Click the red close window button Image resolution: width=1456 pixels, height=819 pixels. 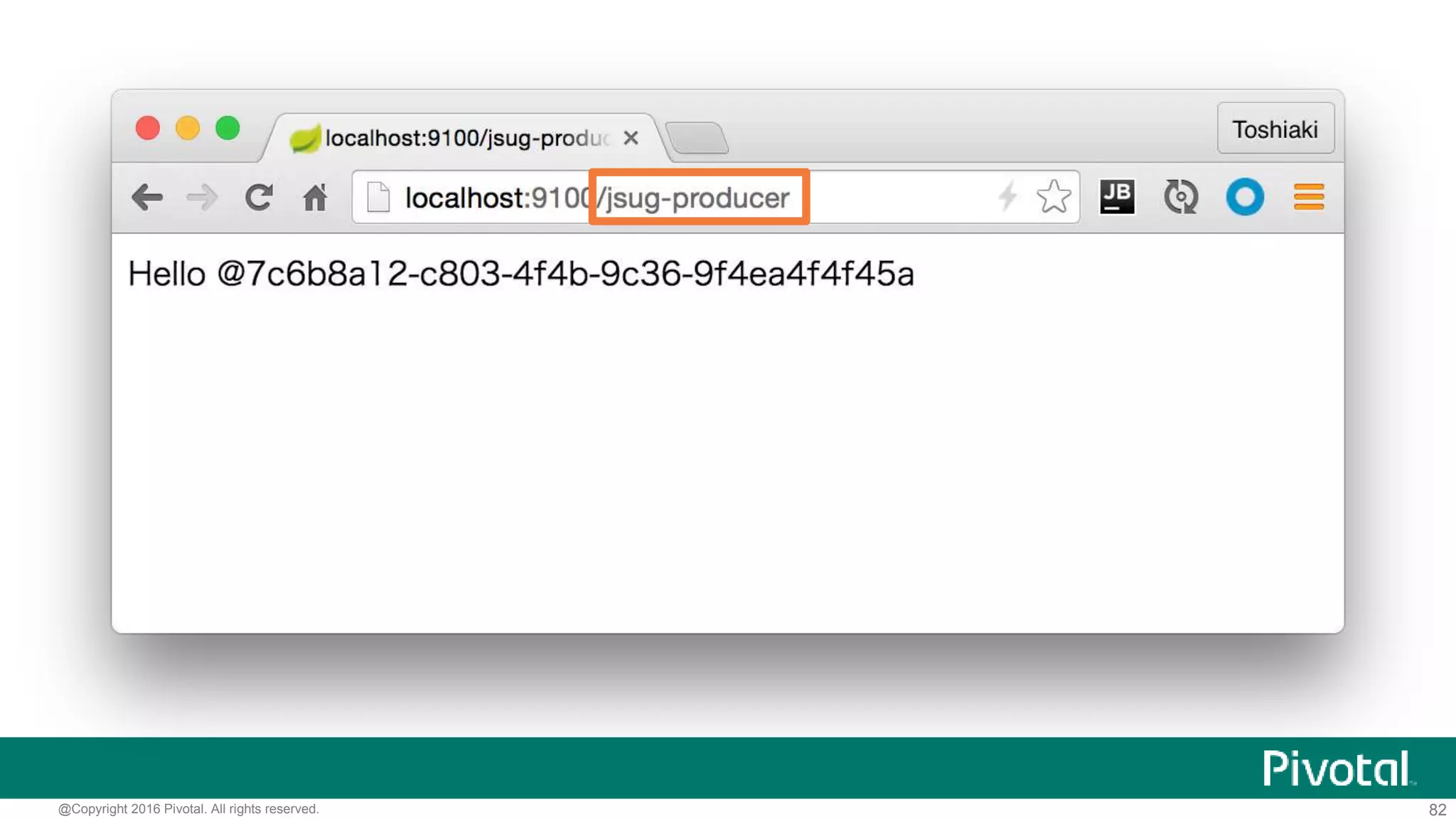(x=148, y=129)
